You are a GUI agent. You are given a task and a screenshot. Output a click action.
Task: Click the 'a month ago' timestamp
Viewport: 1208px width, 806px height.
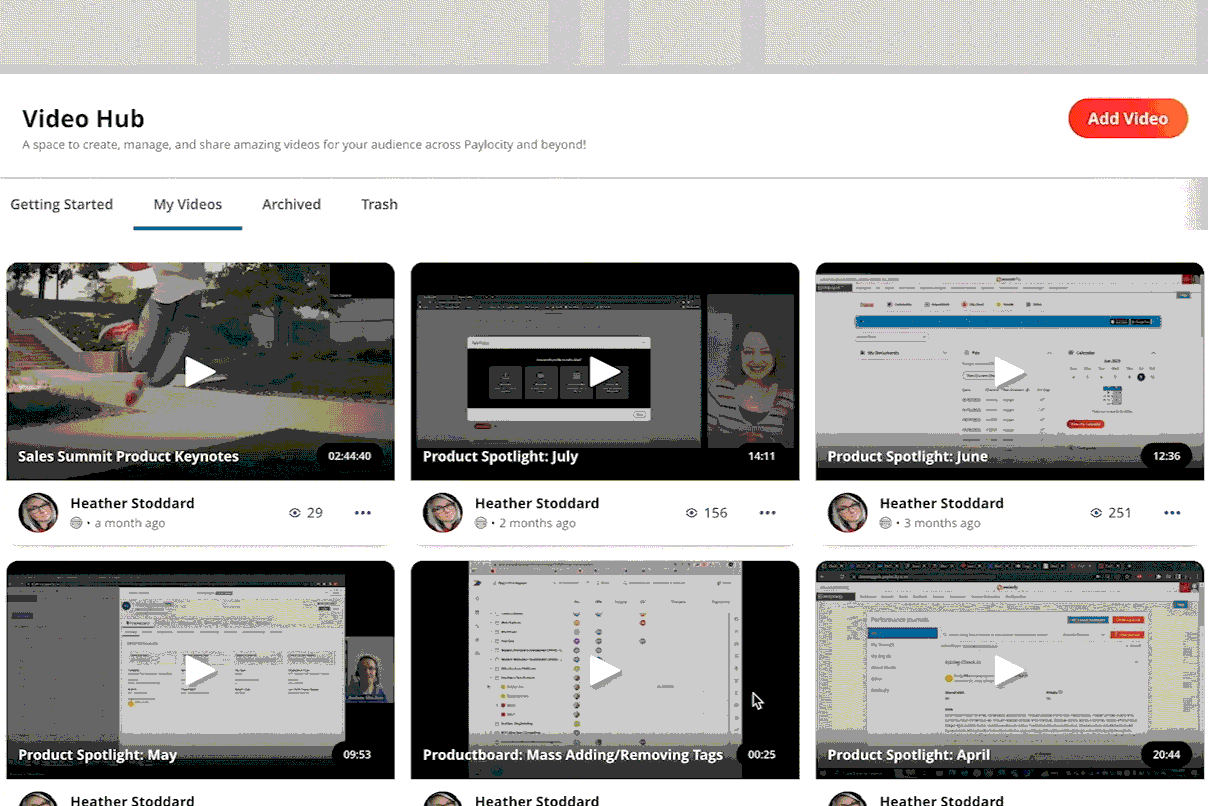coord(130,523)
